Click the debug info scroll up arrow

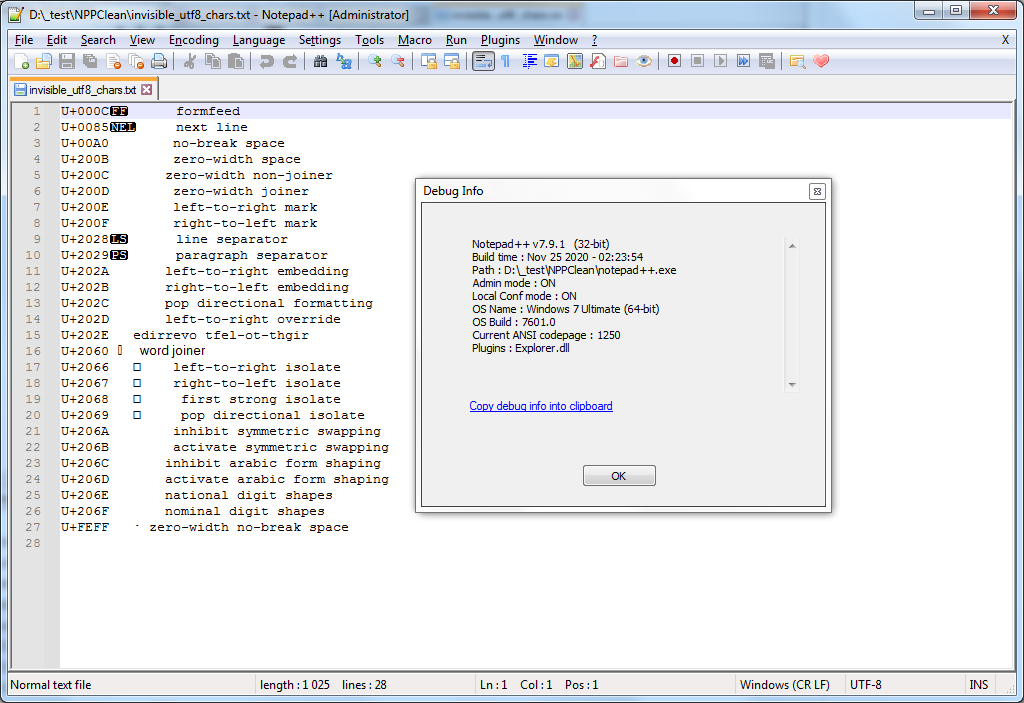click(792, 246)
